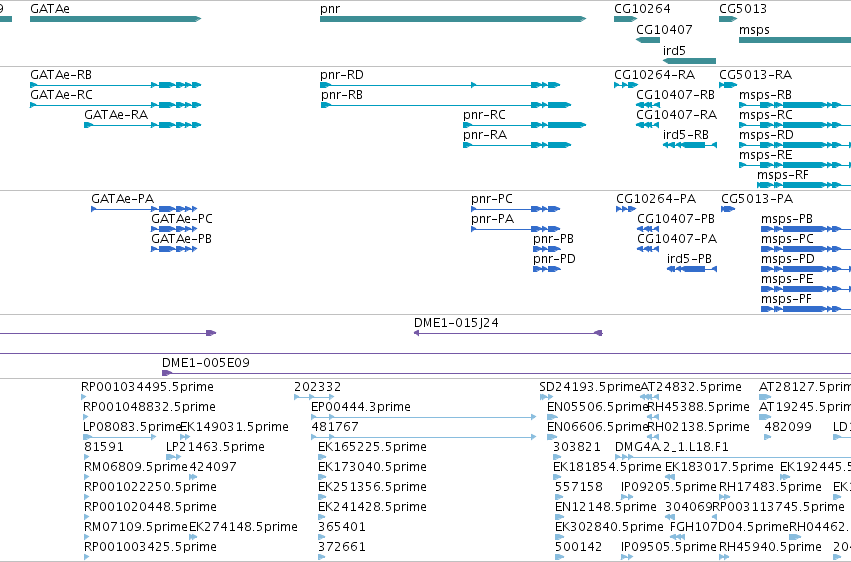Image resolution: width=851 pixels, height=562 pixels.
Task: Open transcript msps-RE
Action: tap(766, 155)
